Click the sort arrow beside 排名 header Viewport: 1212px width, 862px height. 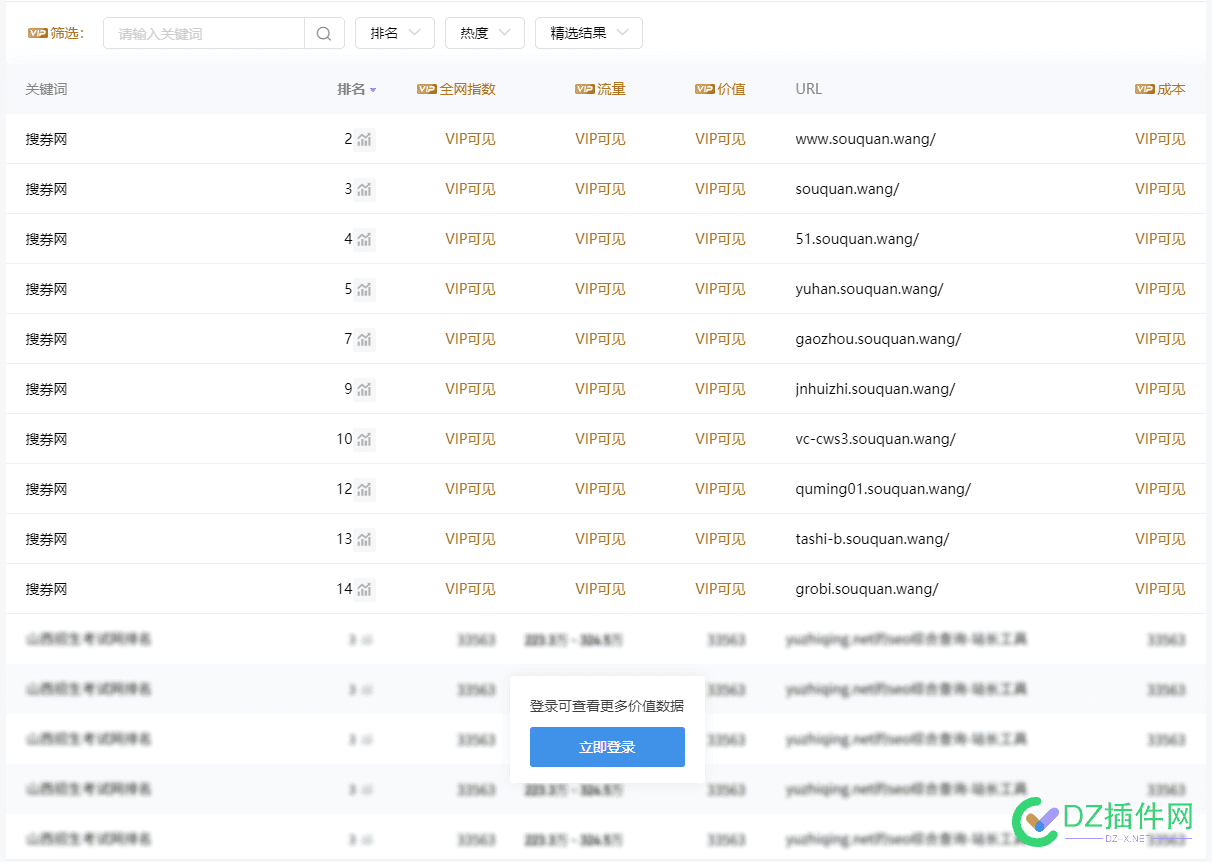tap(373, 90)
